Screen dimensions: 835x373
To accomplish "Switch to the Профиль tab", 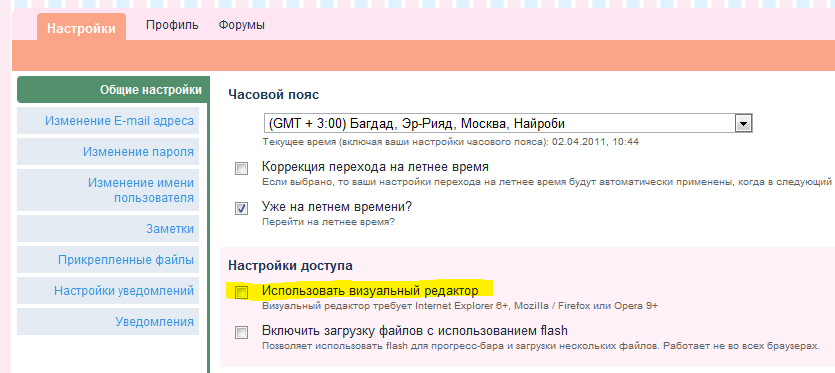I will pyautogui.click(x=172, y=25).
